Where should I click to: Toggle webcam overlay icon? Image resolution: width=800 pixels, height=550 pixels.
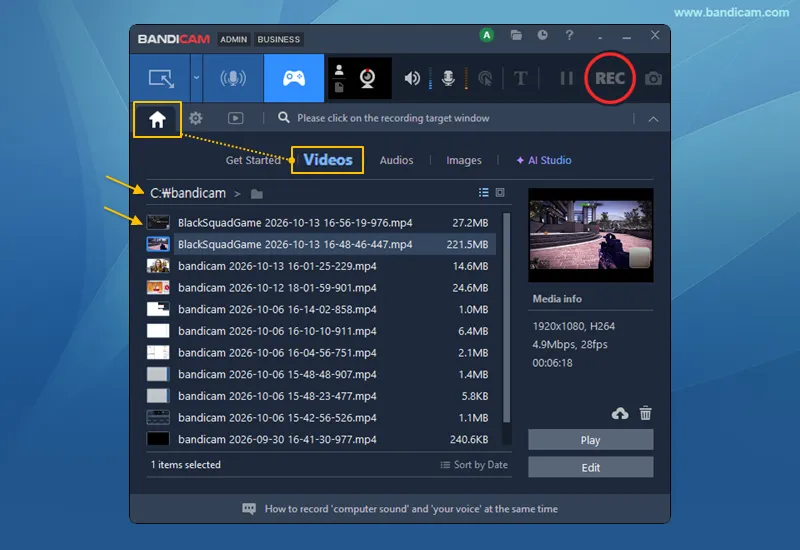pos(367,78)
